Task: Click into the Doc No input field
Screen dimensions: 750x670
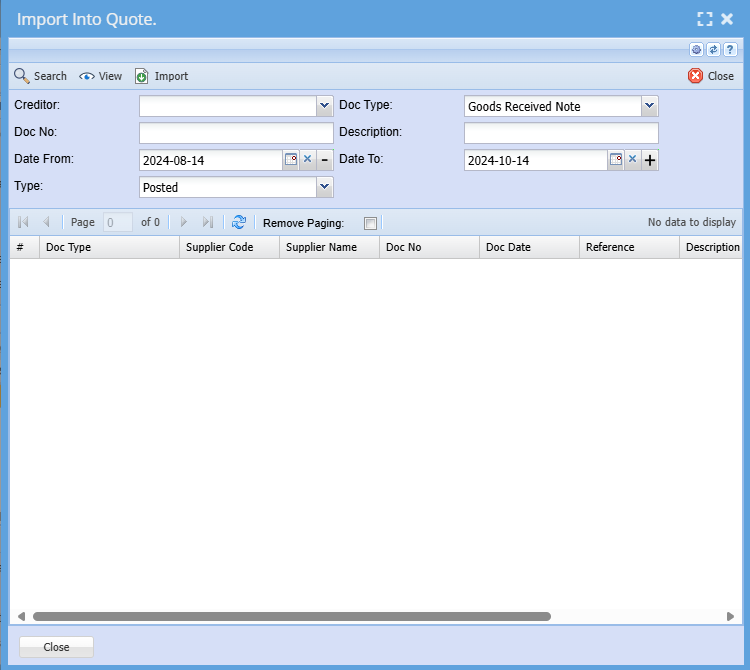Action: pyautogui.click(x=236, y=133)
